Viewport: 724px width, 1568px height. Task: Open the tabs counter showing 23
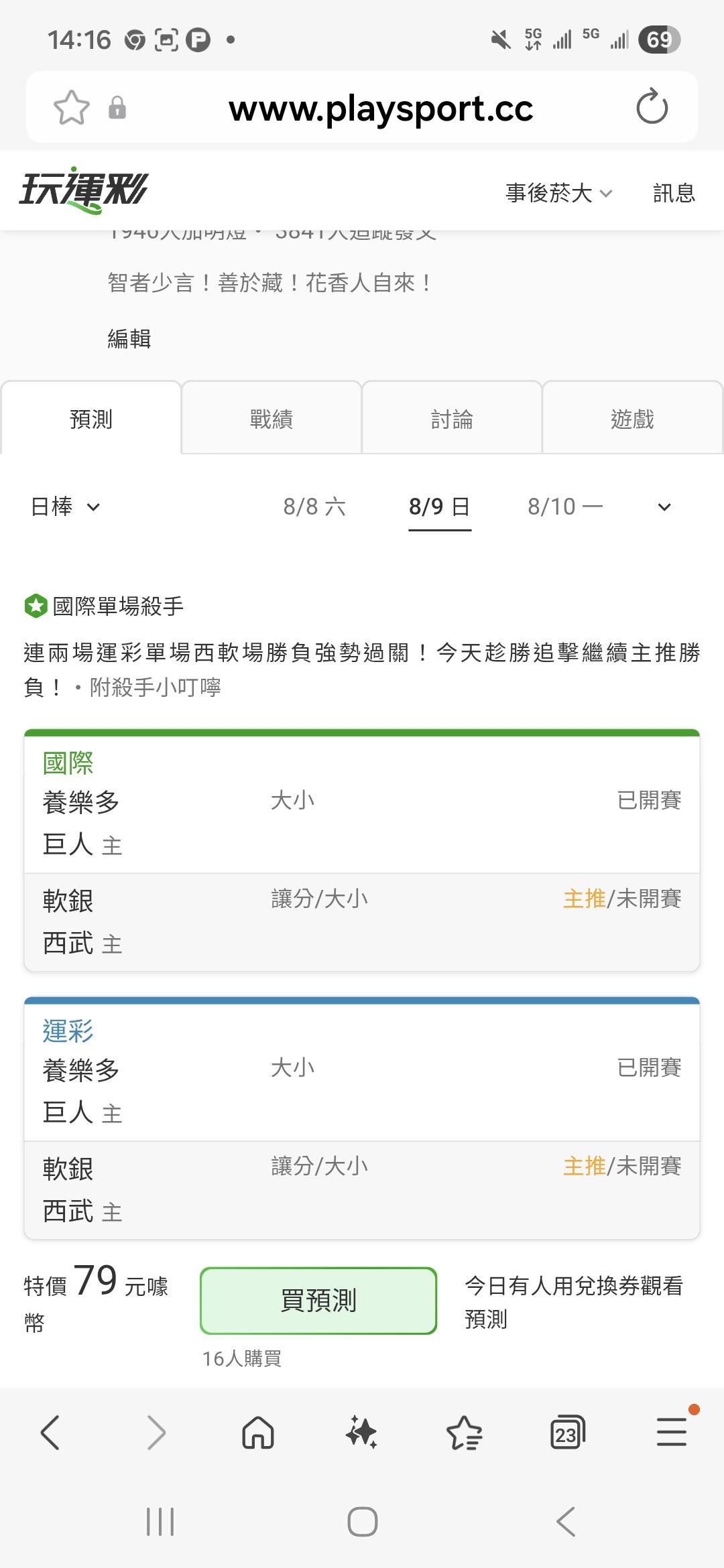567,1433
